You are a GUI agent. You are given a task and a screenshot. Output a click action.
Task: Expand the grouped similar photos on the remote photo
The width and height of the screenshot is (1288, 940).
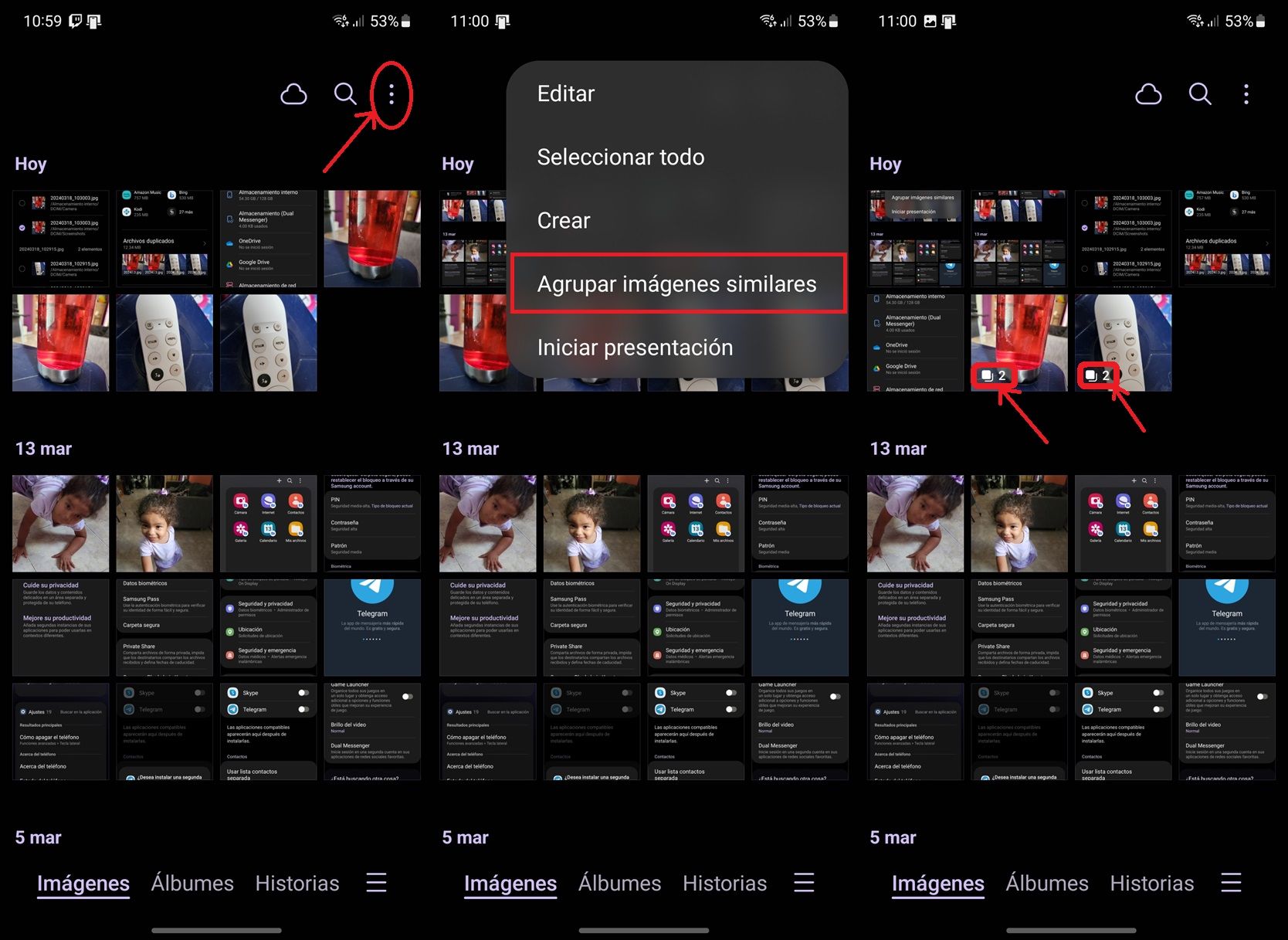pyautogui.click(x=1097, y=375)
